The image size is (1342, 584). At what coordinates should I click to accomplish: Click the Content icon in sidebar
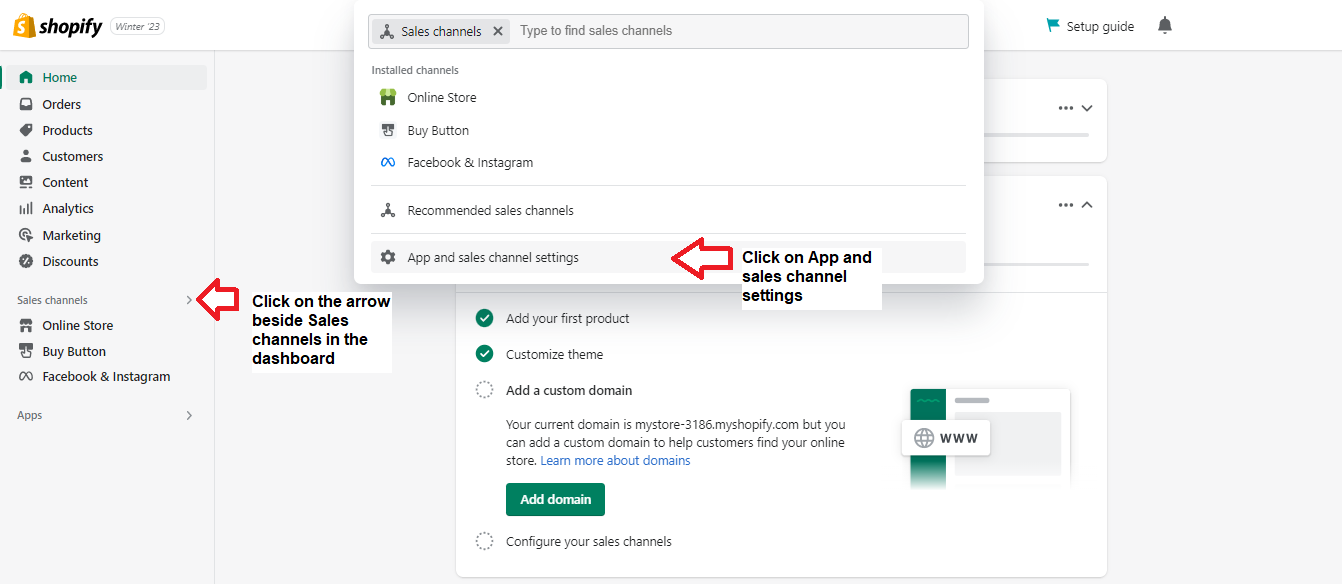[x=26, y=182]
